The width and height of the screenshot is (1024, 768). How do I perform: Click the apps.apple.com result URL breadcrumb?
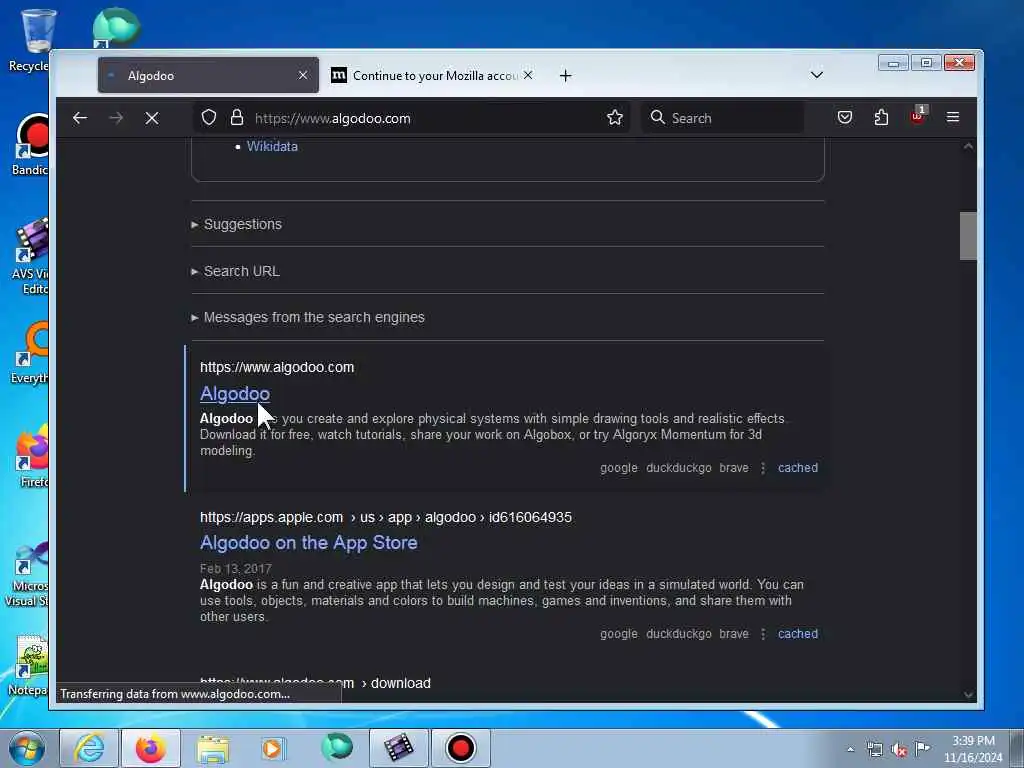pos(386,517)
